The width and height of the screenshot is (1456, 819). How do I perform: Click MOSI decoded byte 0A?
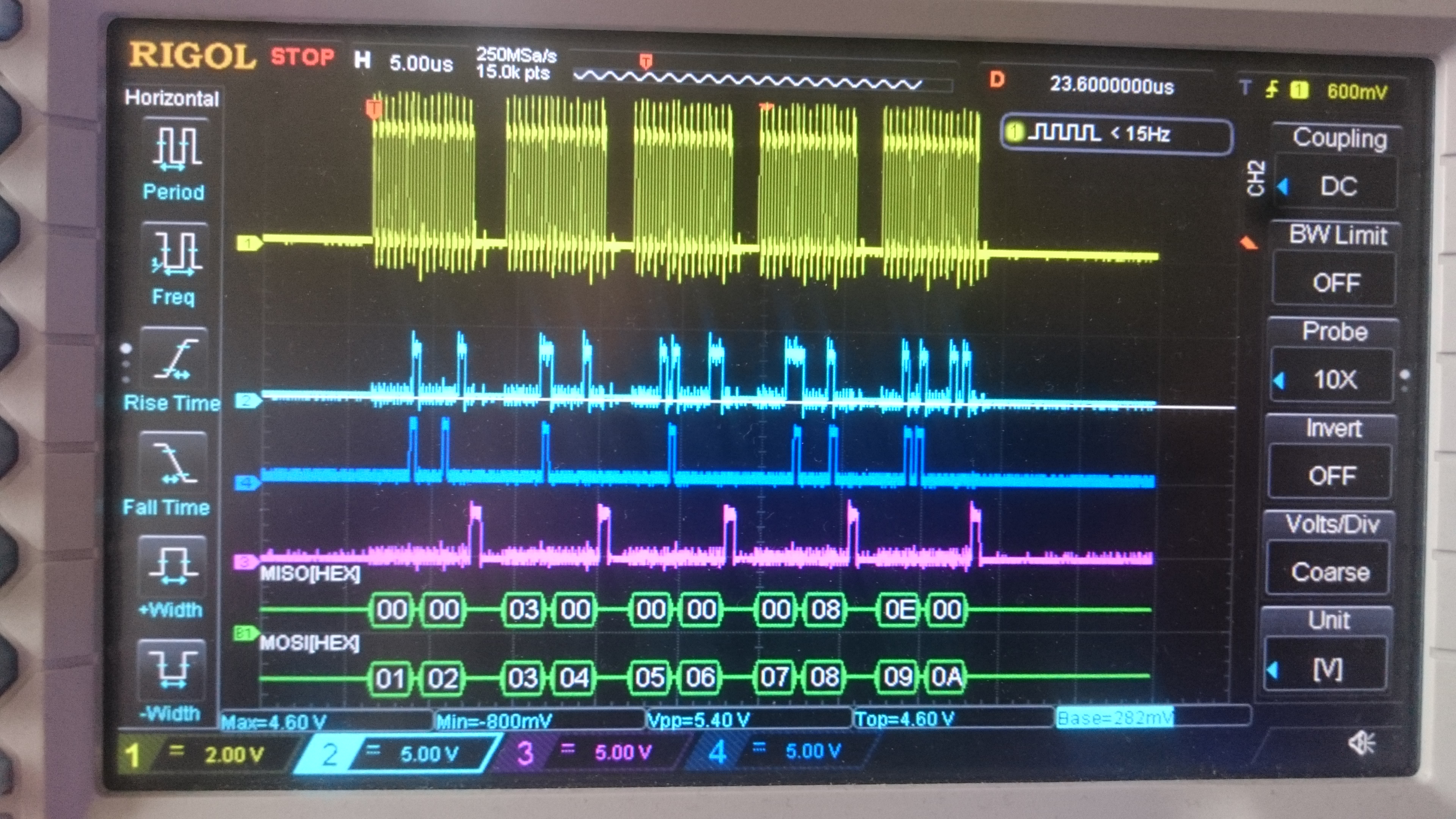pyautogui.click(x=946, y=676)
